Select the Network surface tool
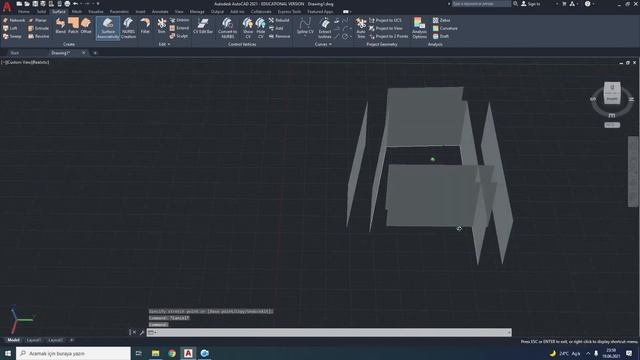Image resolution: width=640 pixels, height=360 pixels. pos(14,20)
